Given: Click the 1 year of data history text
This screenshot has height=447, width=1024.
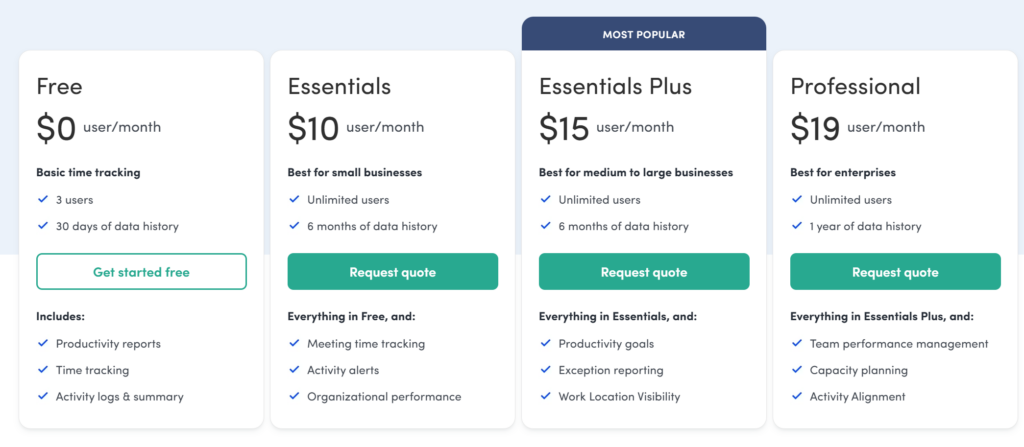Looking at the screenshot, I should pyautogui.click(x=865, y=227).
